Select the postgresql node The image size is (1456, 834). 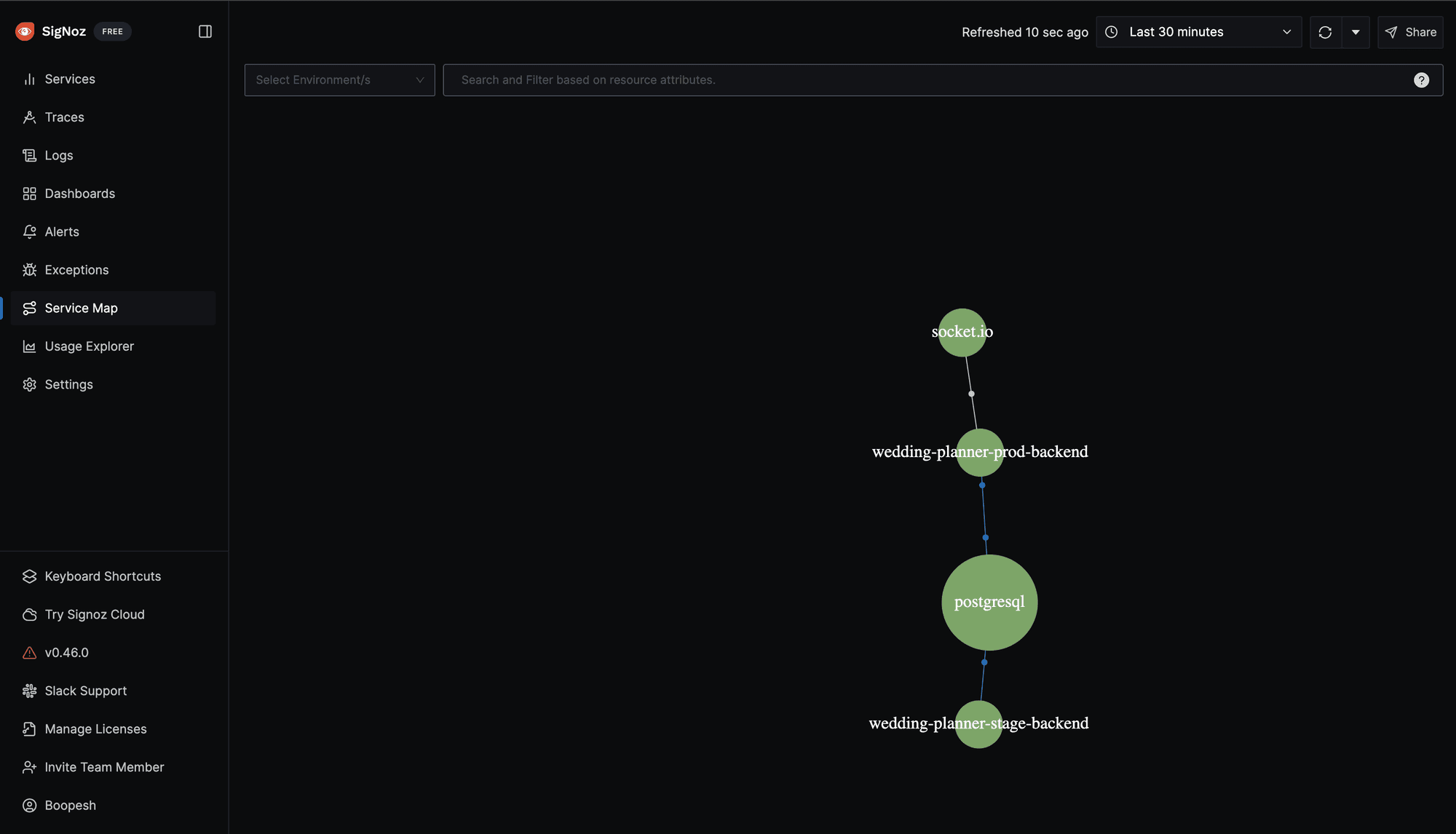pyautogui.click(x=989, y=603)
